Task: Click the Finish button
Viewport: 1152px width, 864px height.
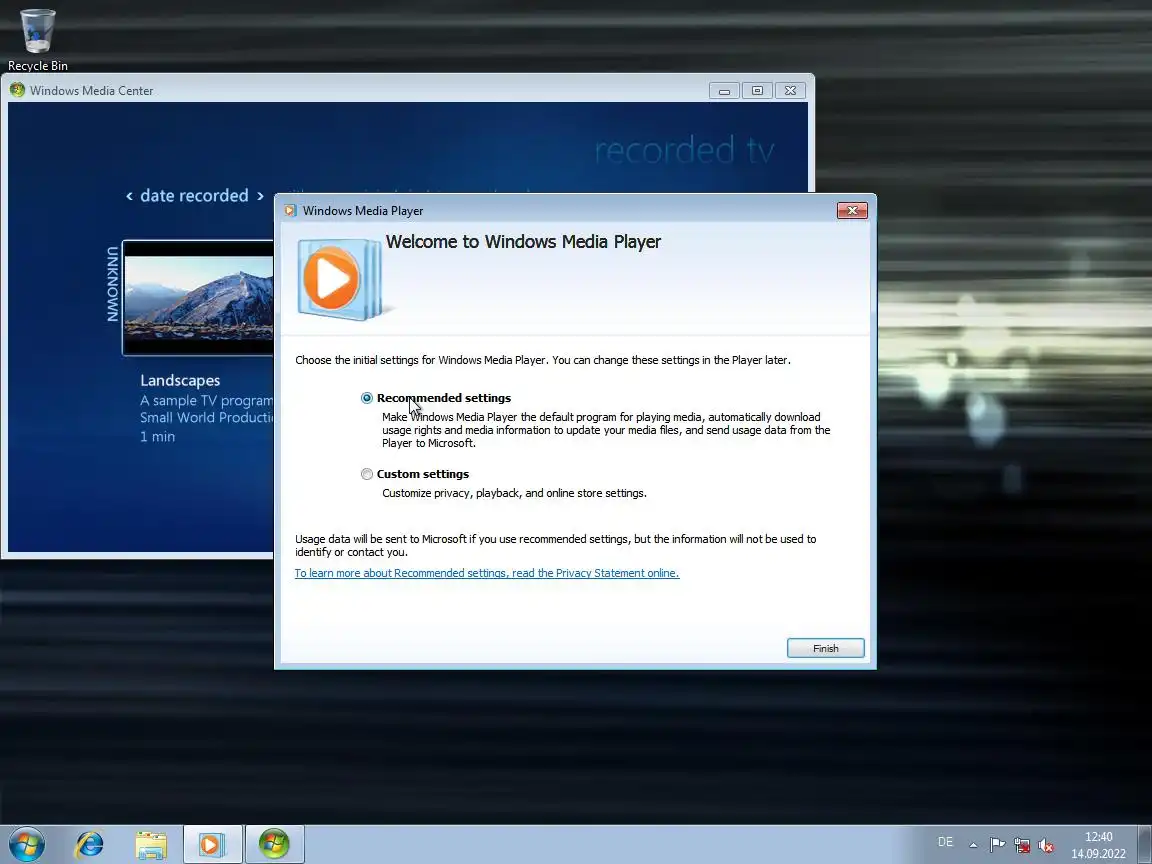Action: point(825,648)
